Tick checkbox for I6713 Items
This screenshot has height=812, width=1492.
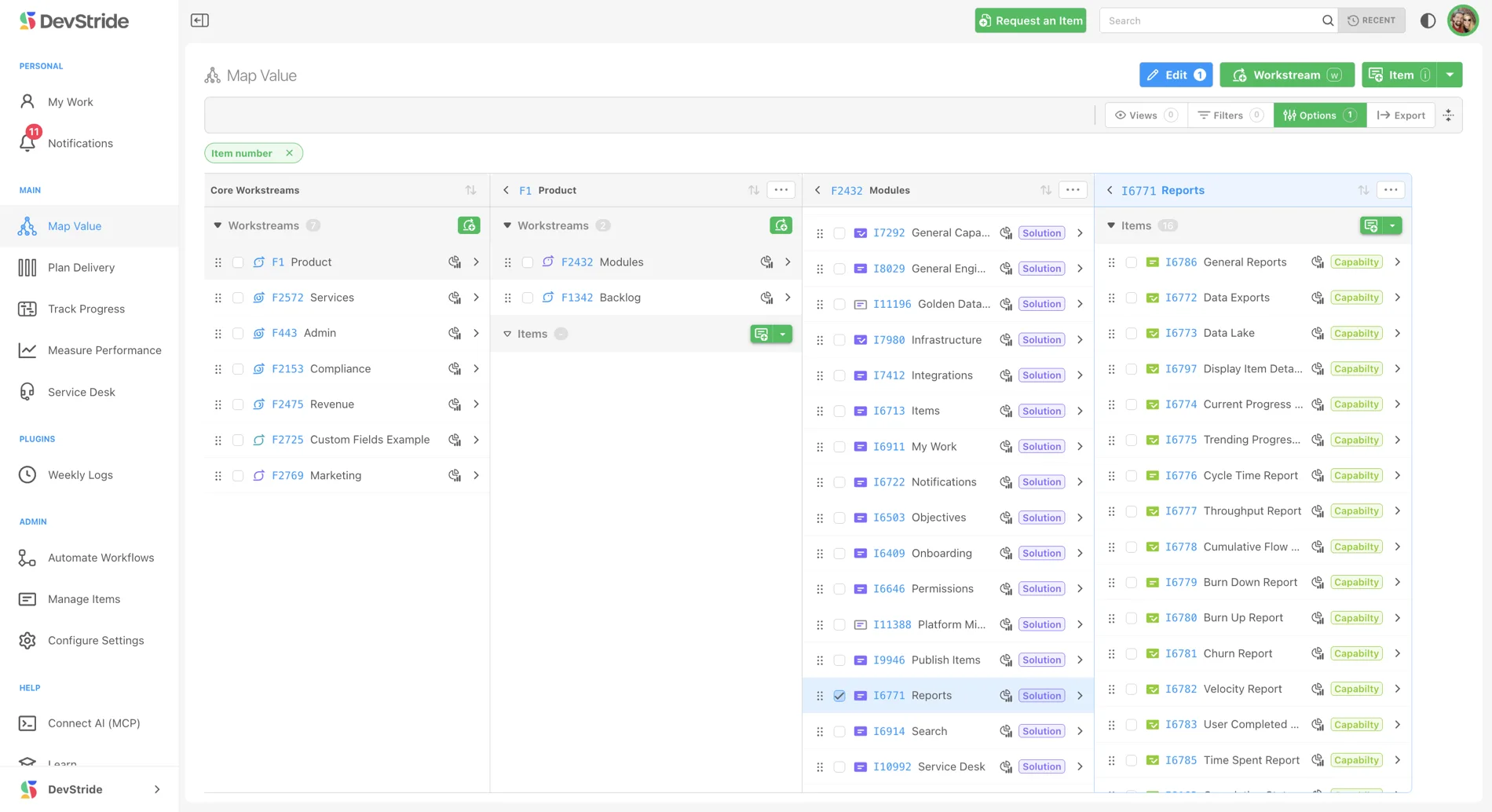[839, 411]
